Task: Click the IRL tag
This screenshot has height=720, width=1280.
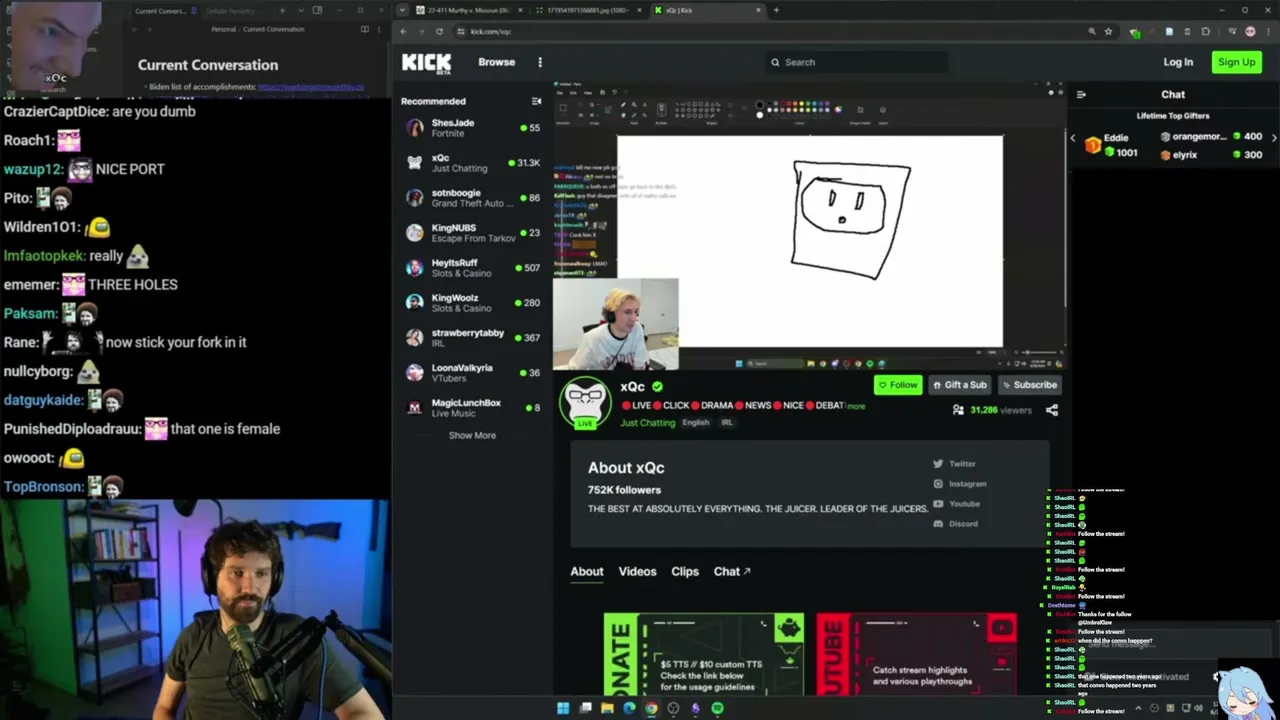Action: click(x=727, y=423)
